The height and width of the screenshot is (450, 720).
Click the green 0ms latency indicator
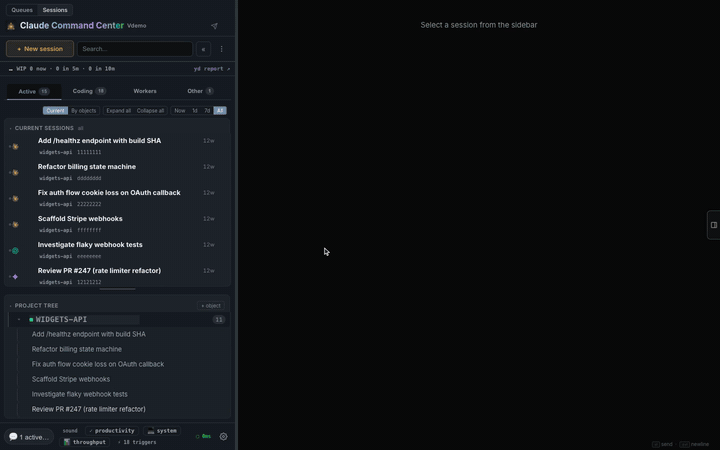click(x=203, y=436)
